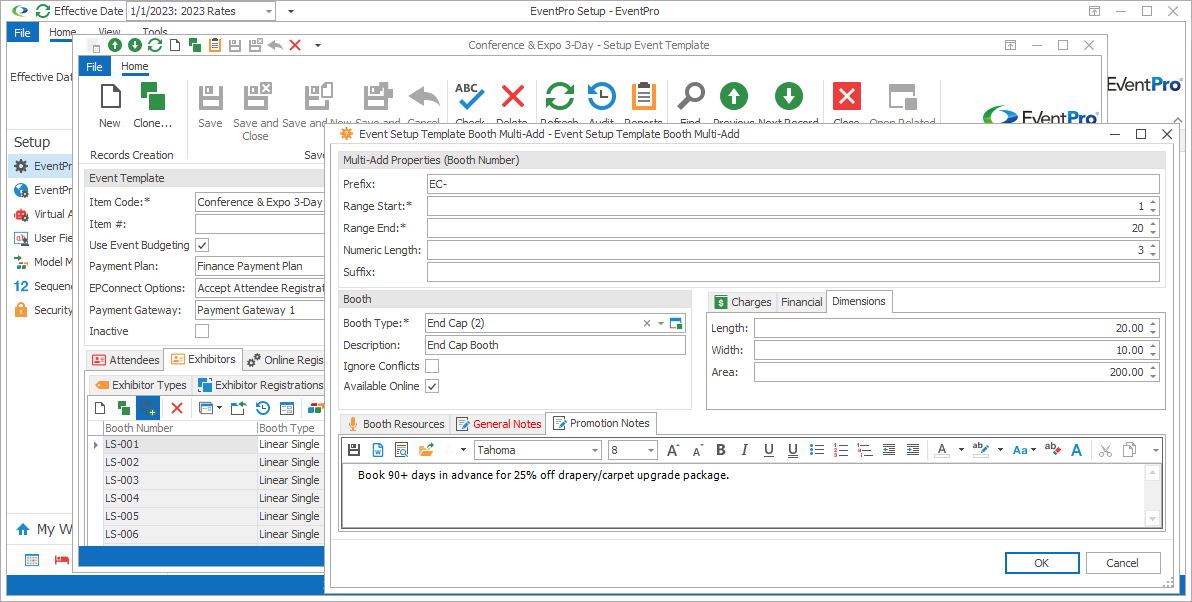Grow font size in notes toolbar
1192x602 pixels.
(x=673, y=450)
